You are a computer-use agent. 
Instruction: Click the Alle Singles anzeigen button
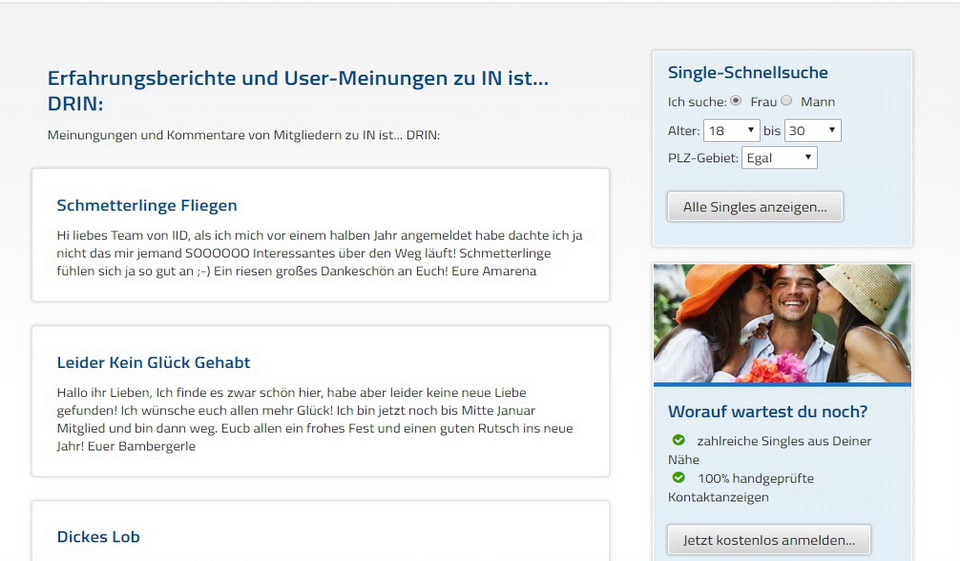pos(755,207)
